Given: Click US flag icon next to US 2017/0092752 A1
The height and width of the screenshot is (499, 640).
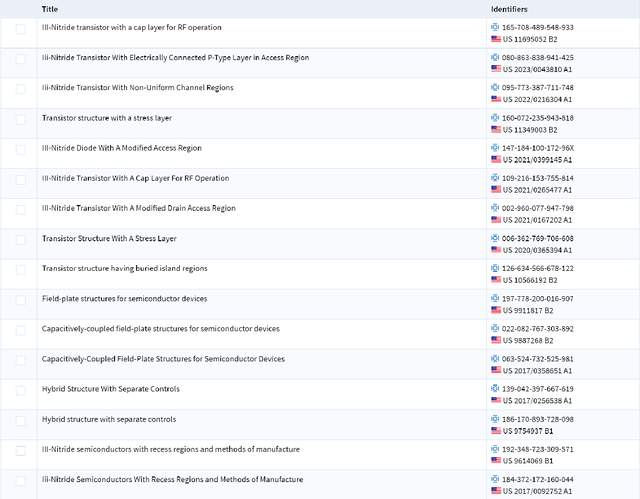Looking at the screenshot, I should [x=496, y=490].
